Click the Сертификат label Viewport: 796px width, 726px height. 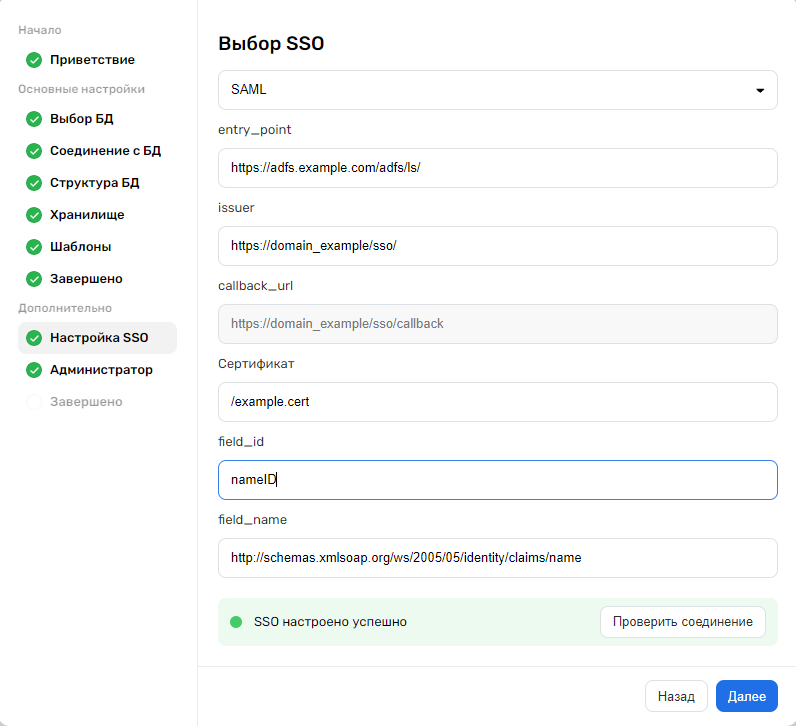coord(256,364)
